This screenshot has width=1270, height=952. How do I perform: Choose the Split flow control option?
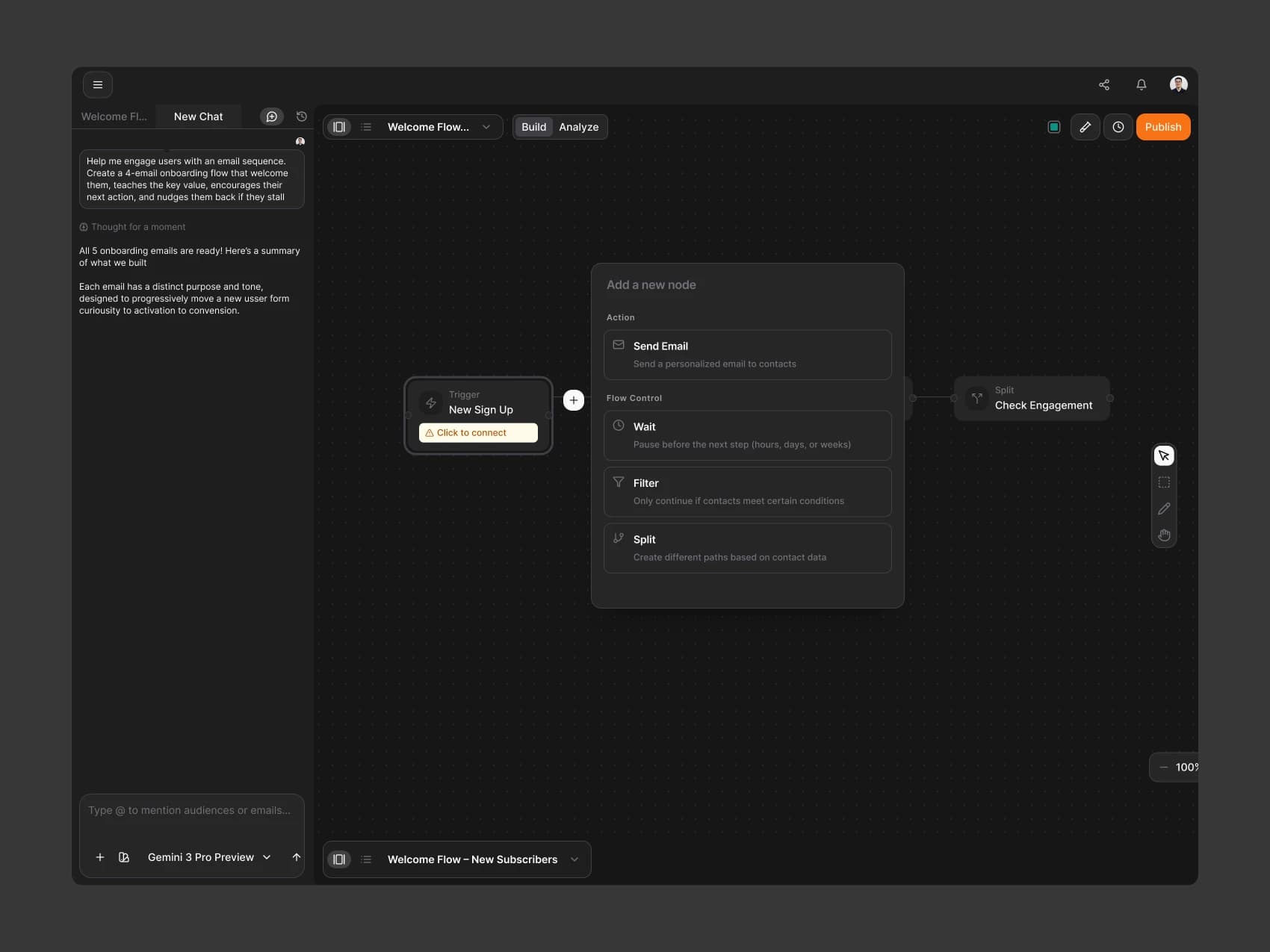748,548
